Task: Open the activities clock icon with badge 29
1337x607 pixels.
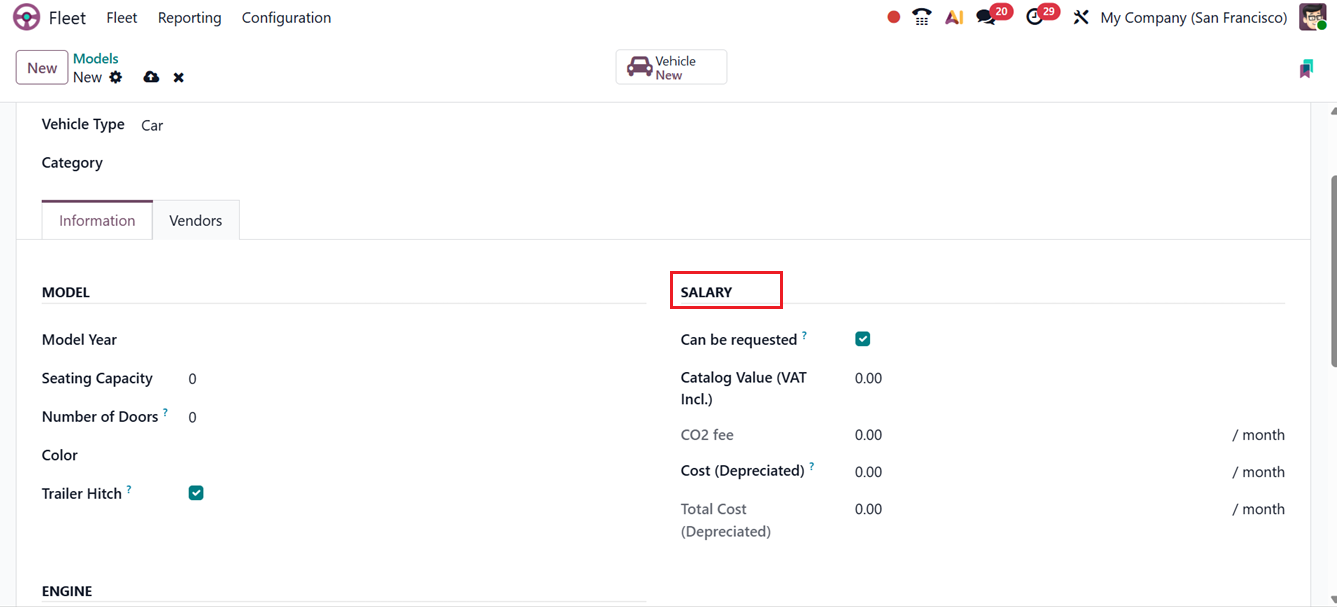Action: click(1034, 17)
